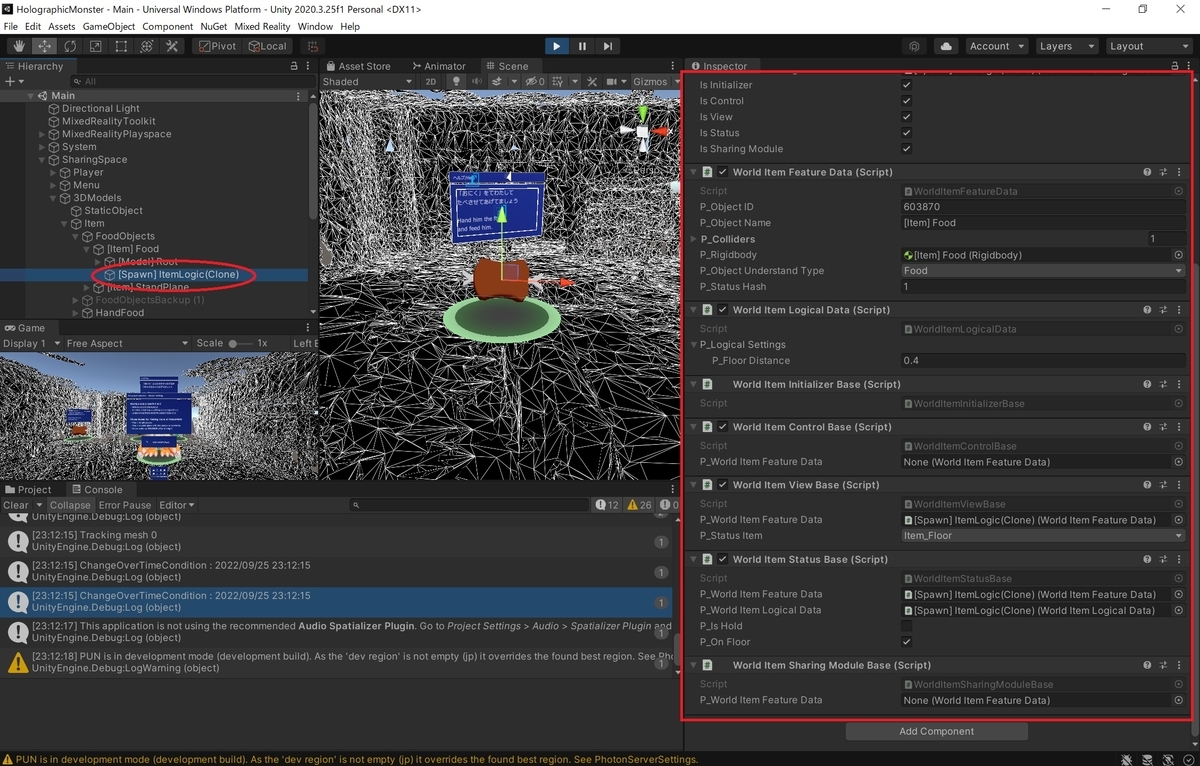Open the P_Status Item dropdown
Image resolution: width=1200 pixels, height=766 pixels.
click(x=1043, y=536)
